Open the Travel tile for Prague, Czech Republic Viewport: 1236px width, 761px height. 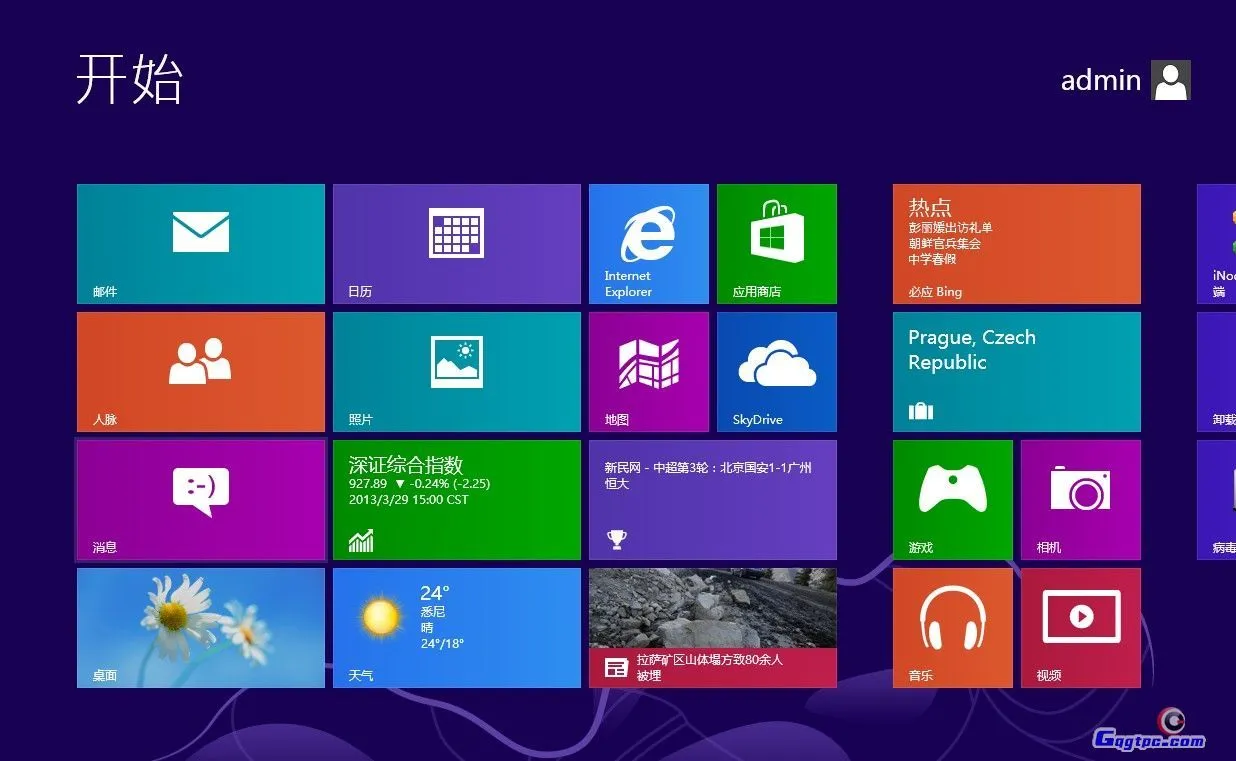1016,371
